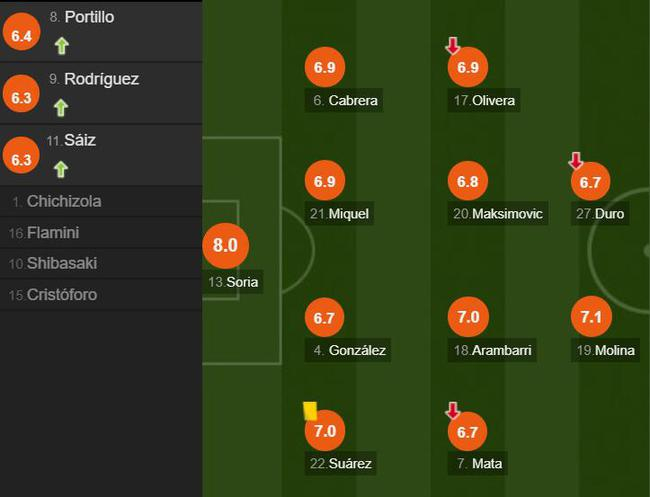
Task: Click Arambarri's 7.0 rating circle
Action: (468, 318)
